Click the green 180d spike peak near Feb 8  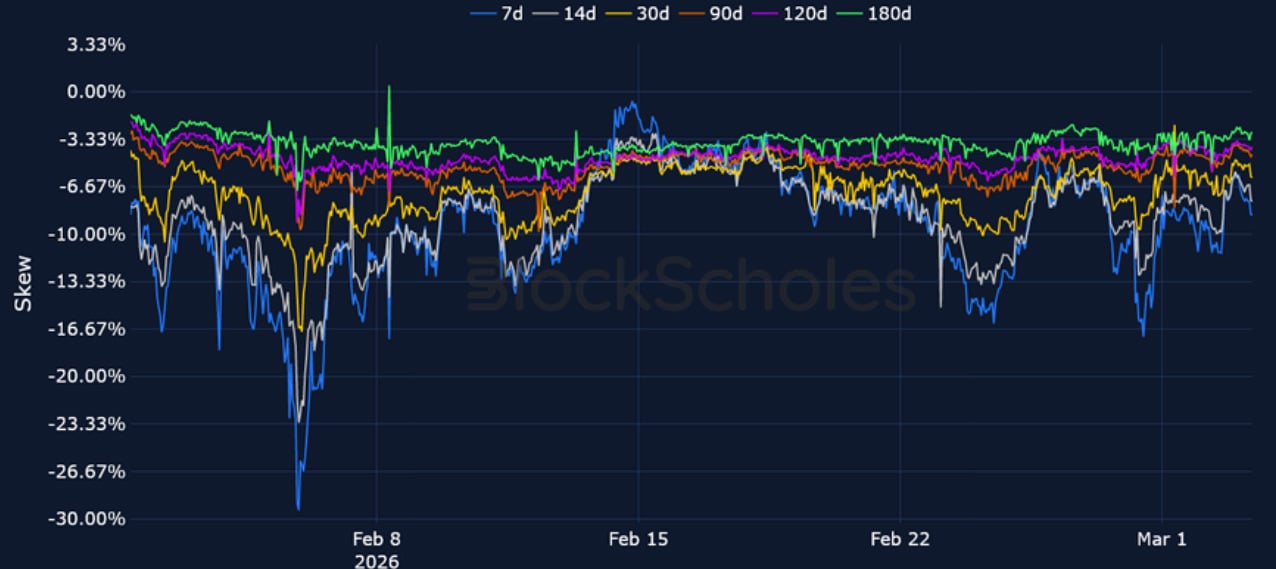tap(389, 87)
